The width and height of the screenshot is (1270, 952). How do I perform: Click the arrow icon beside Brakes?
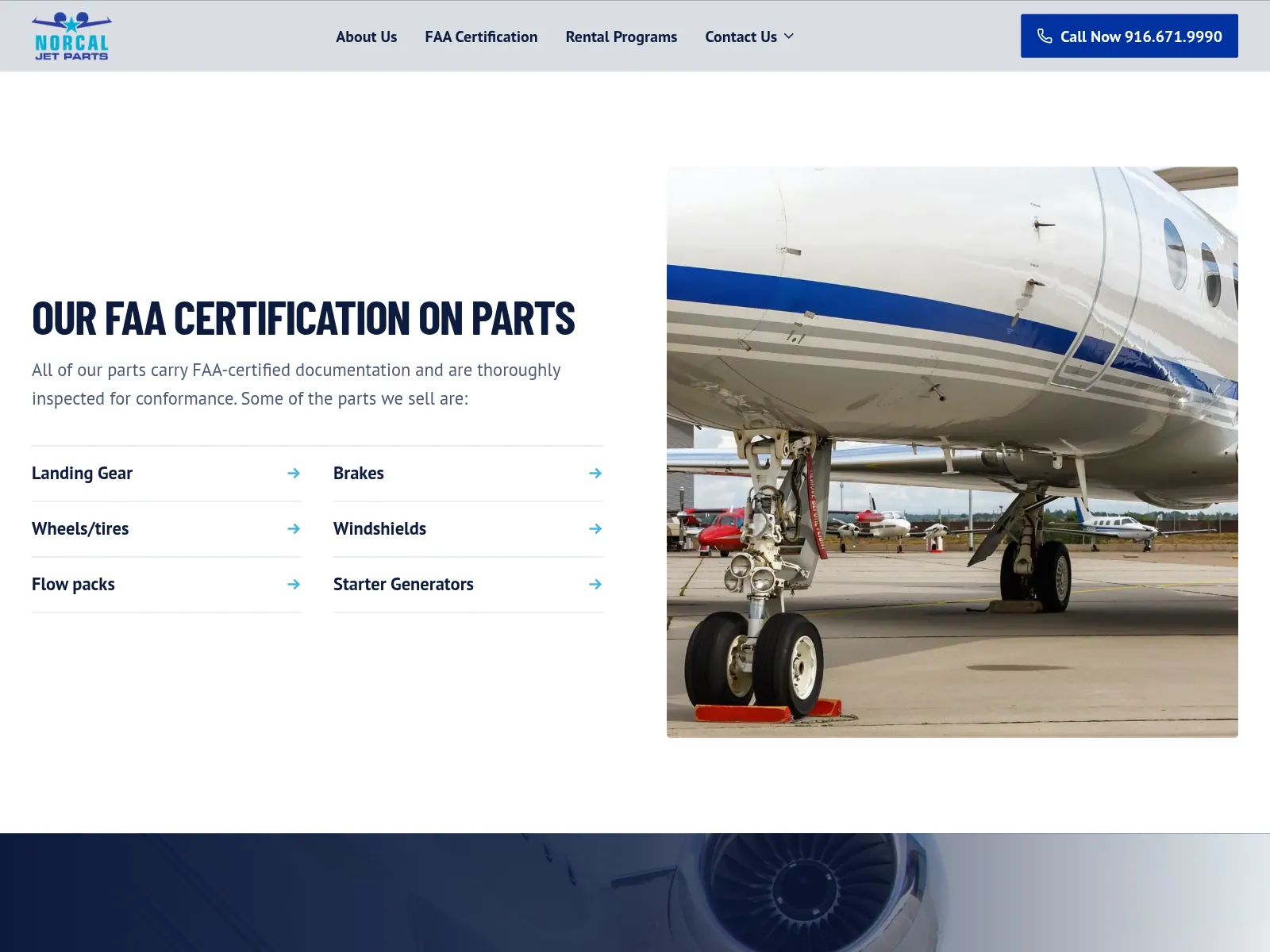tap(595, 474)
